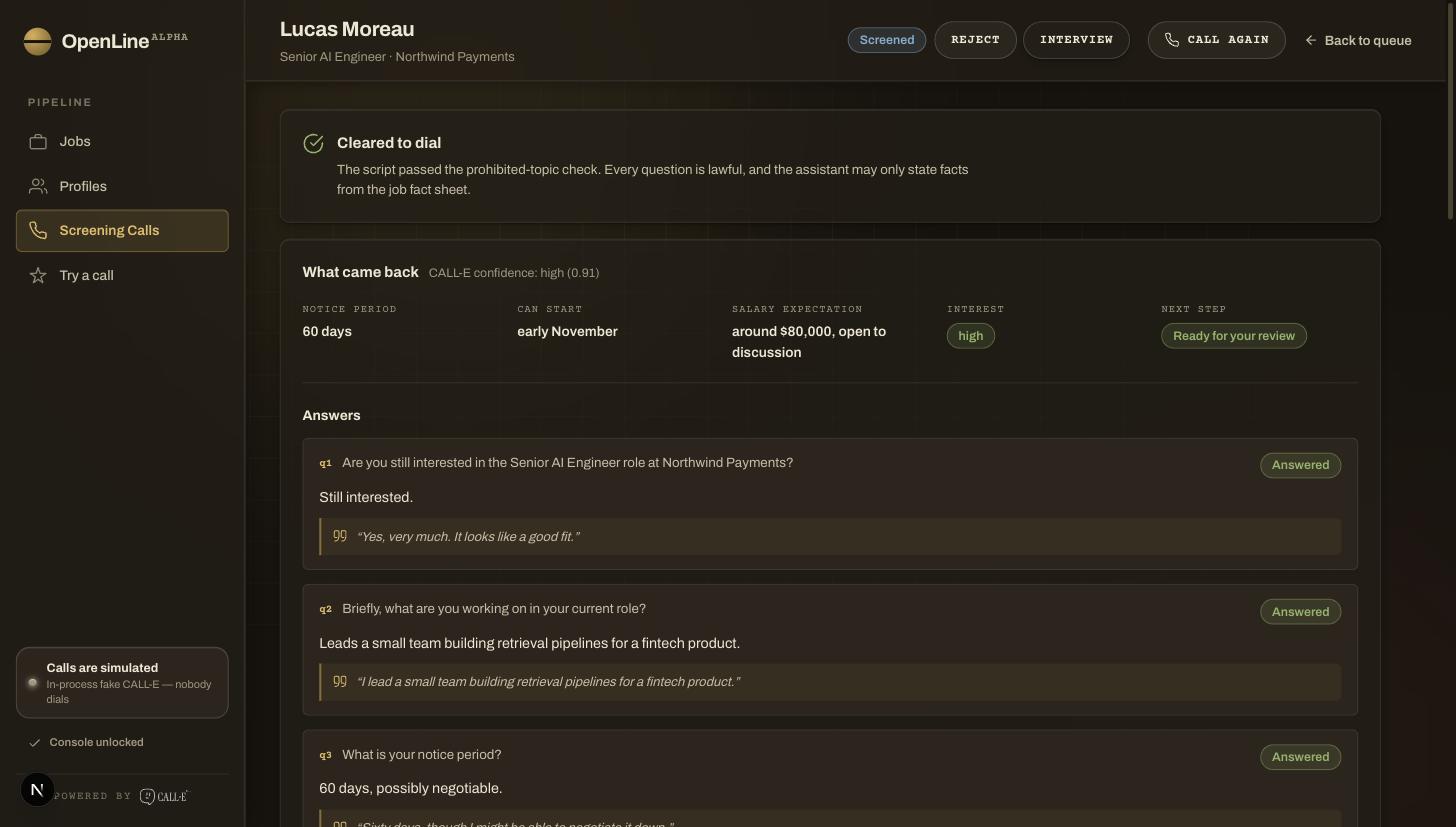Click the quote icon in q1 answer
Image resolution: width=1456 pixels, height=827 pixels.
pos(340,536)
